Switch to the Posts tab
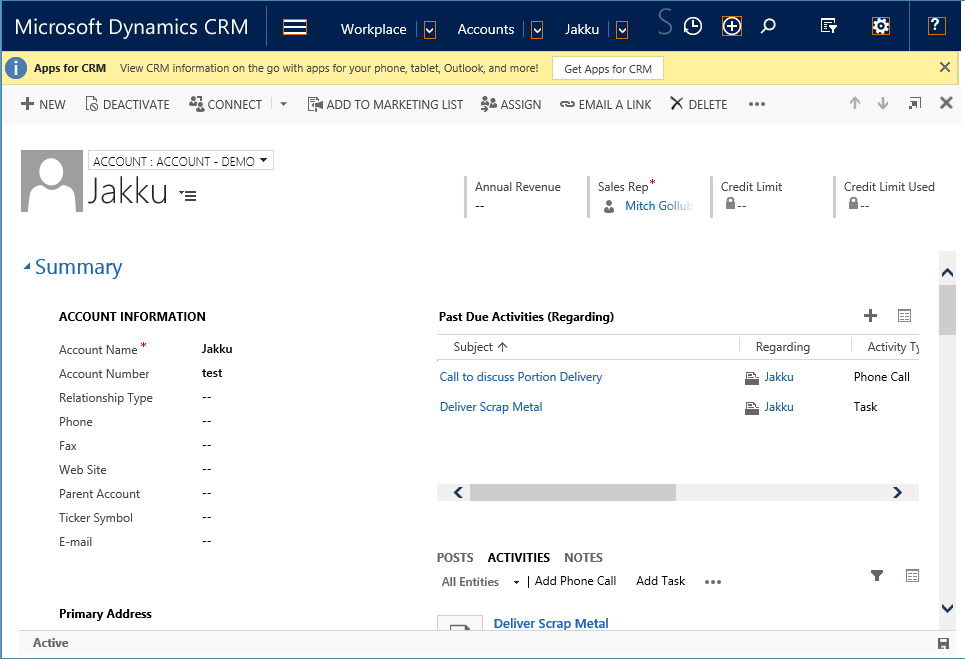This screenshot has height=659, width=965. pyautogui.click(x=455, y=557)
